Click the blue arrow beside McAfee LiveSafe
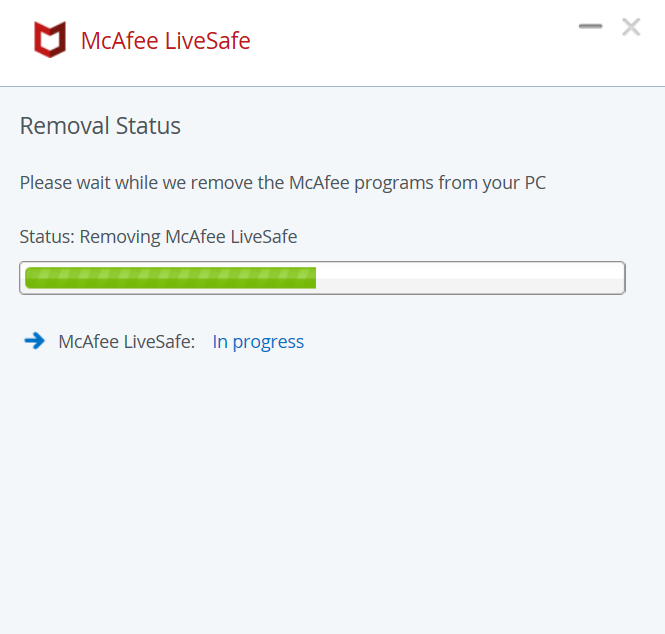The image size is (665, 634). click(x=35, y=341)
